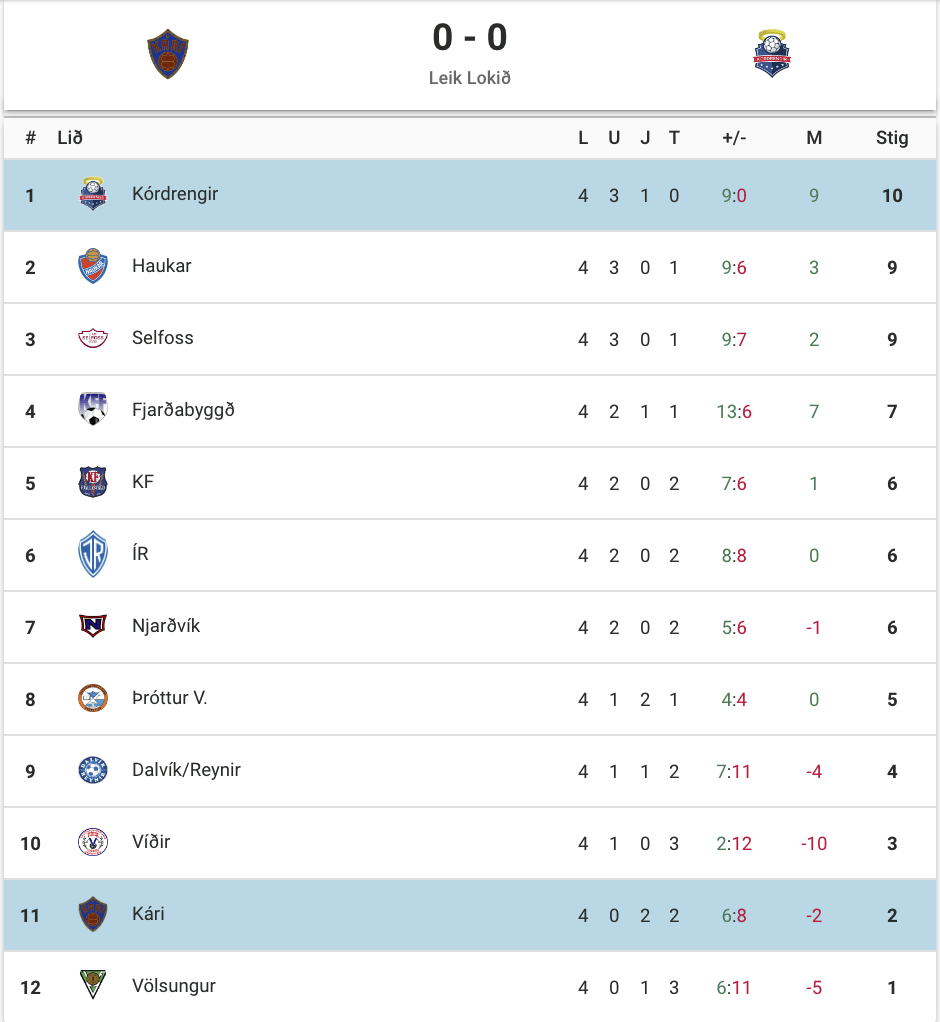This screenshot has width=940, height=1022.
Task: Select the Leik Lokið status text
Action: (469, 78)
